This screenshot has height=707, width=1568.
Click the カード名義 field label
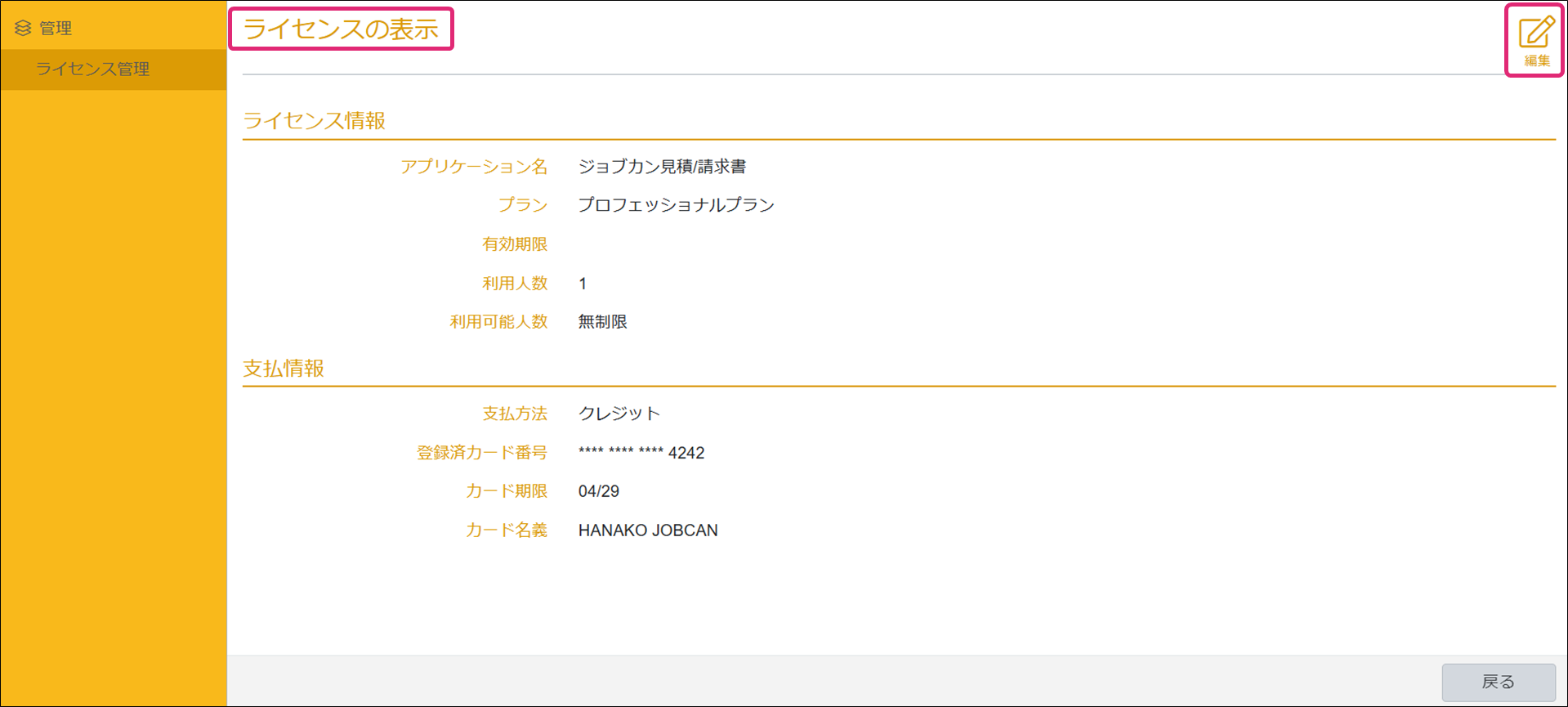click(507, 530)
